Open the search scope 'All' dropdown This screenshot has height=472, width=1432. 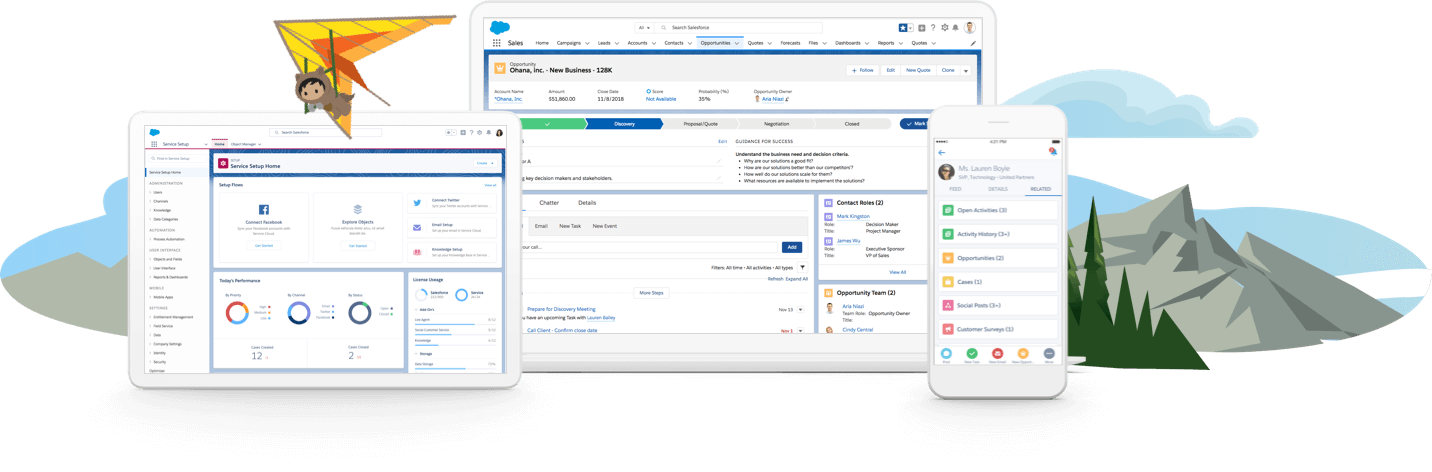(x=645, y=28)
